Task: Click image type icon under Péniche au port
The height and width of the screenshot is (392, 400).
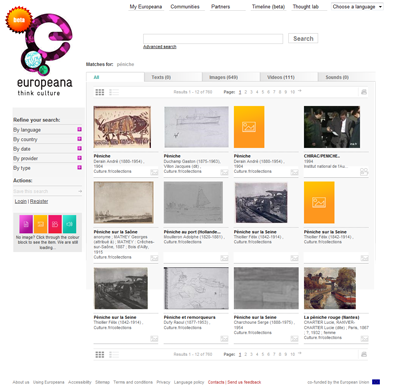Action: coord(224,258)
